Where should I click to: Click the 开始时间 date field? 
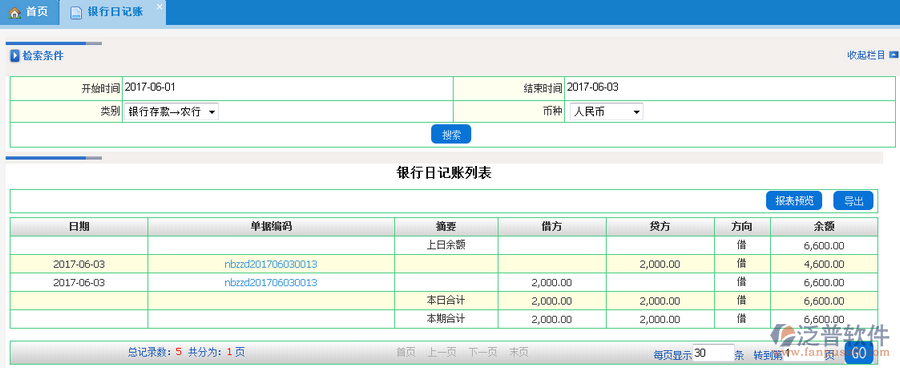coord(288,88)
